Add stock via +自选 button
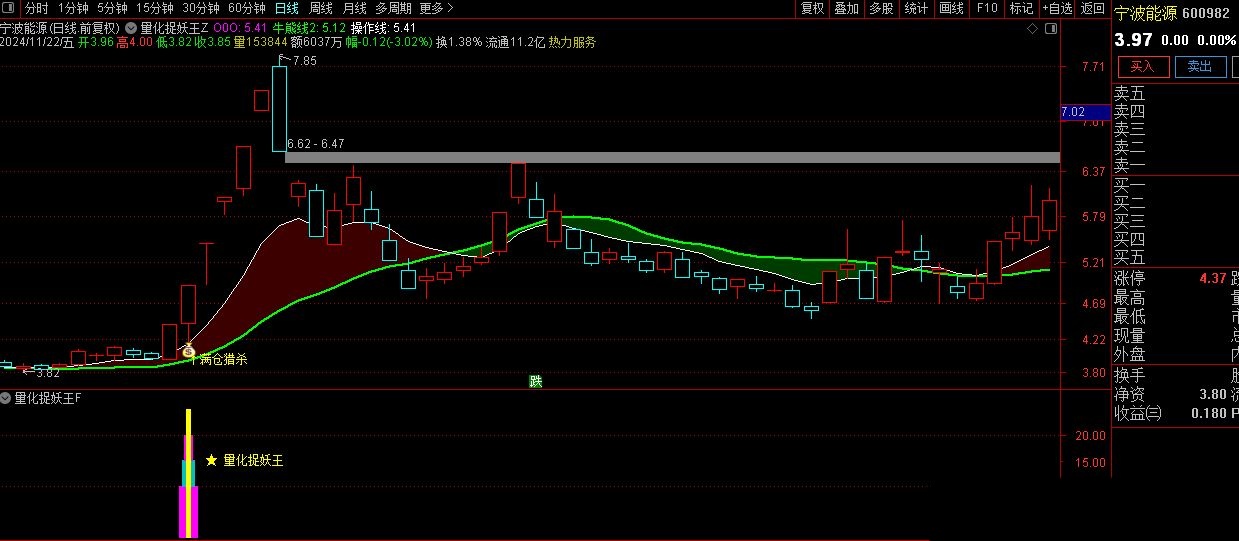1239x541 pixels. [x=1057, y=8]
